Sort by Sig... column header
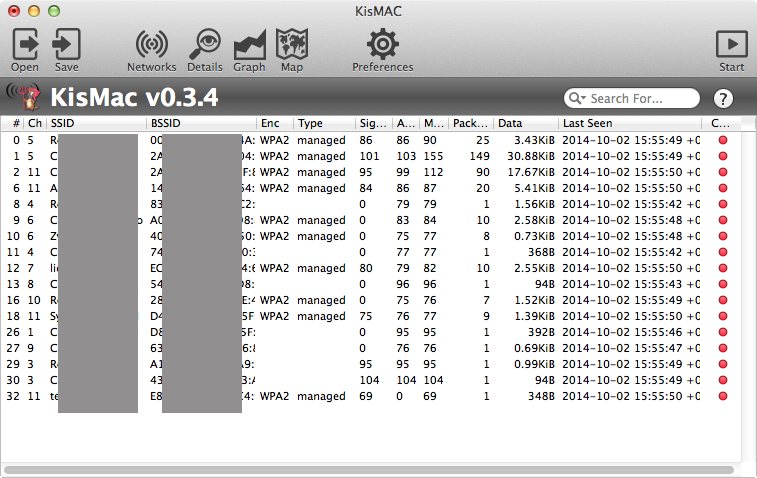Screen dimensions: 757x478 pyautogui.click(x=374, y=123)
